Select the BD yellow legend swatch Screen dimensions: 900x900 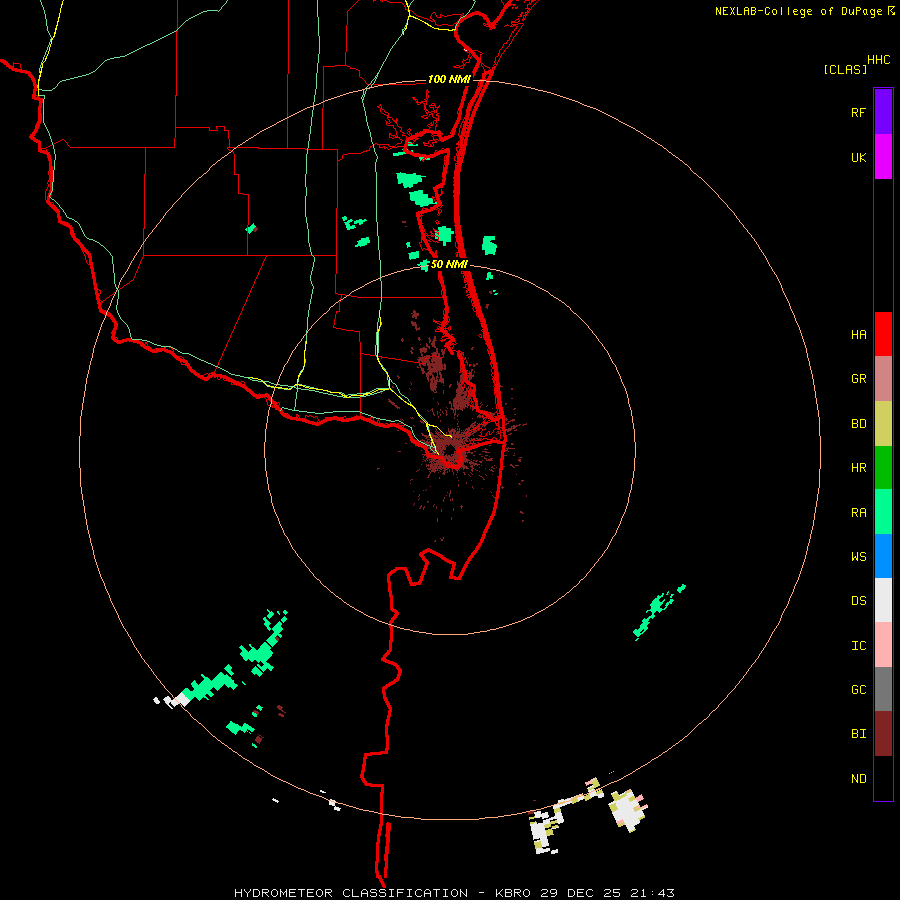883,424
